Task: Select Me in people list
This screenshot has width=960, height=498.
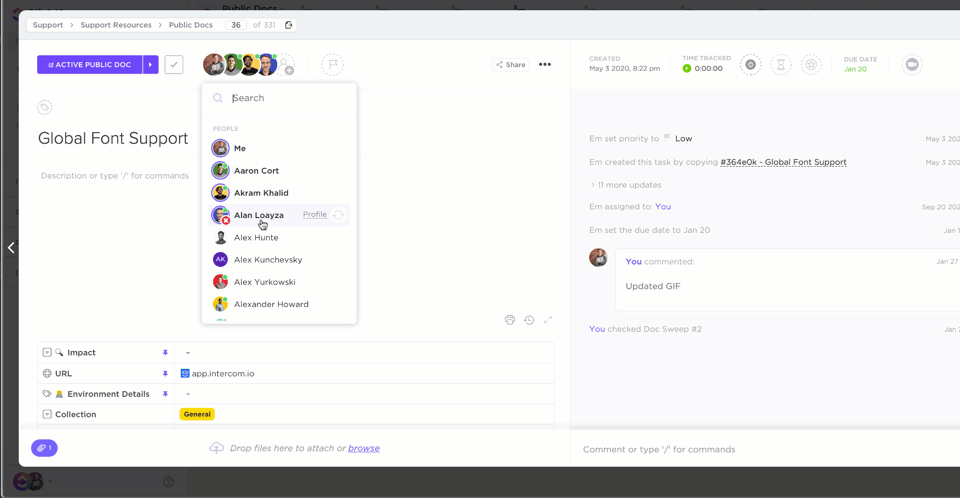Action: [x=279, y=148]
